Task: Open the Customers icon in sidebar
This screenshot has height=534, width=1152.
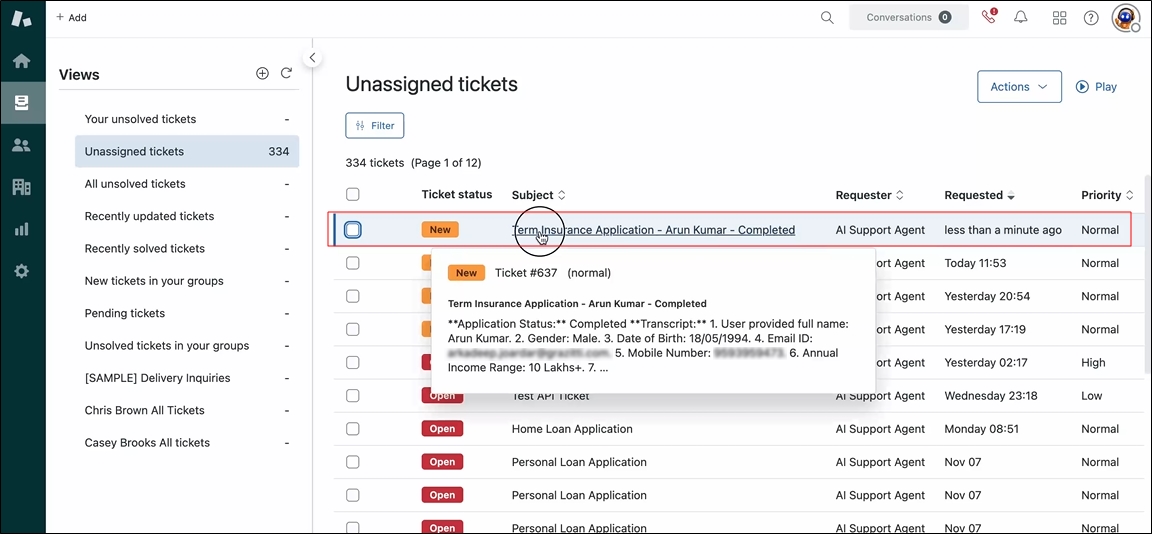Action: pyautogui.click(x=21, y=145)
